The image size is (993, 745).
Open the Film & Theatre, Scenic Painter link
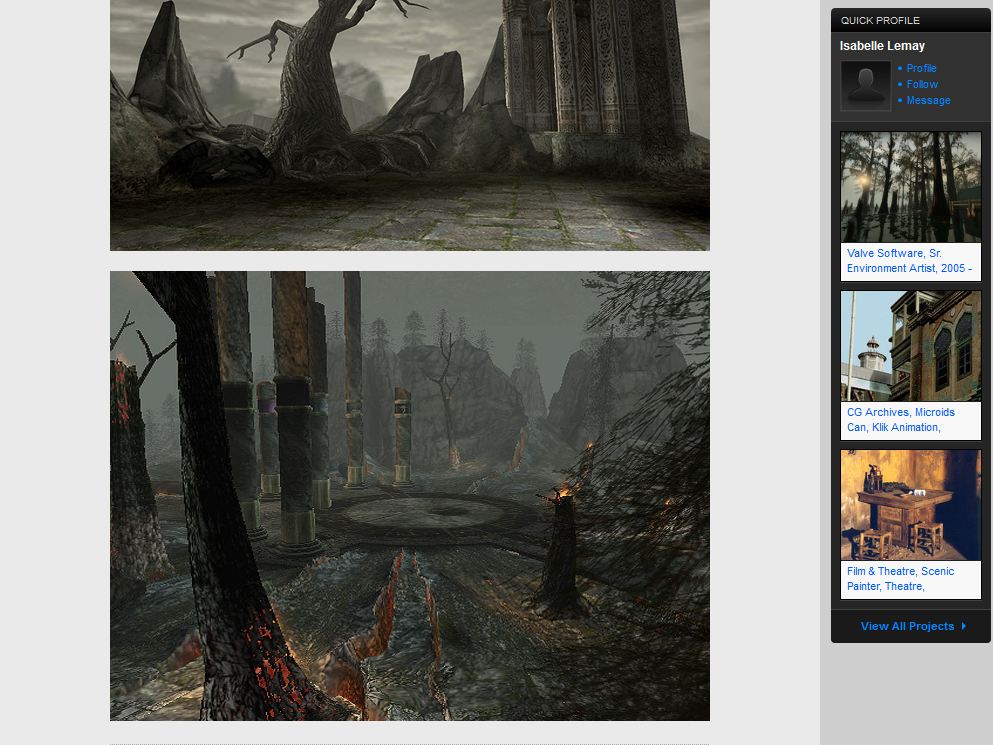[x=900, y=578]
